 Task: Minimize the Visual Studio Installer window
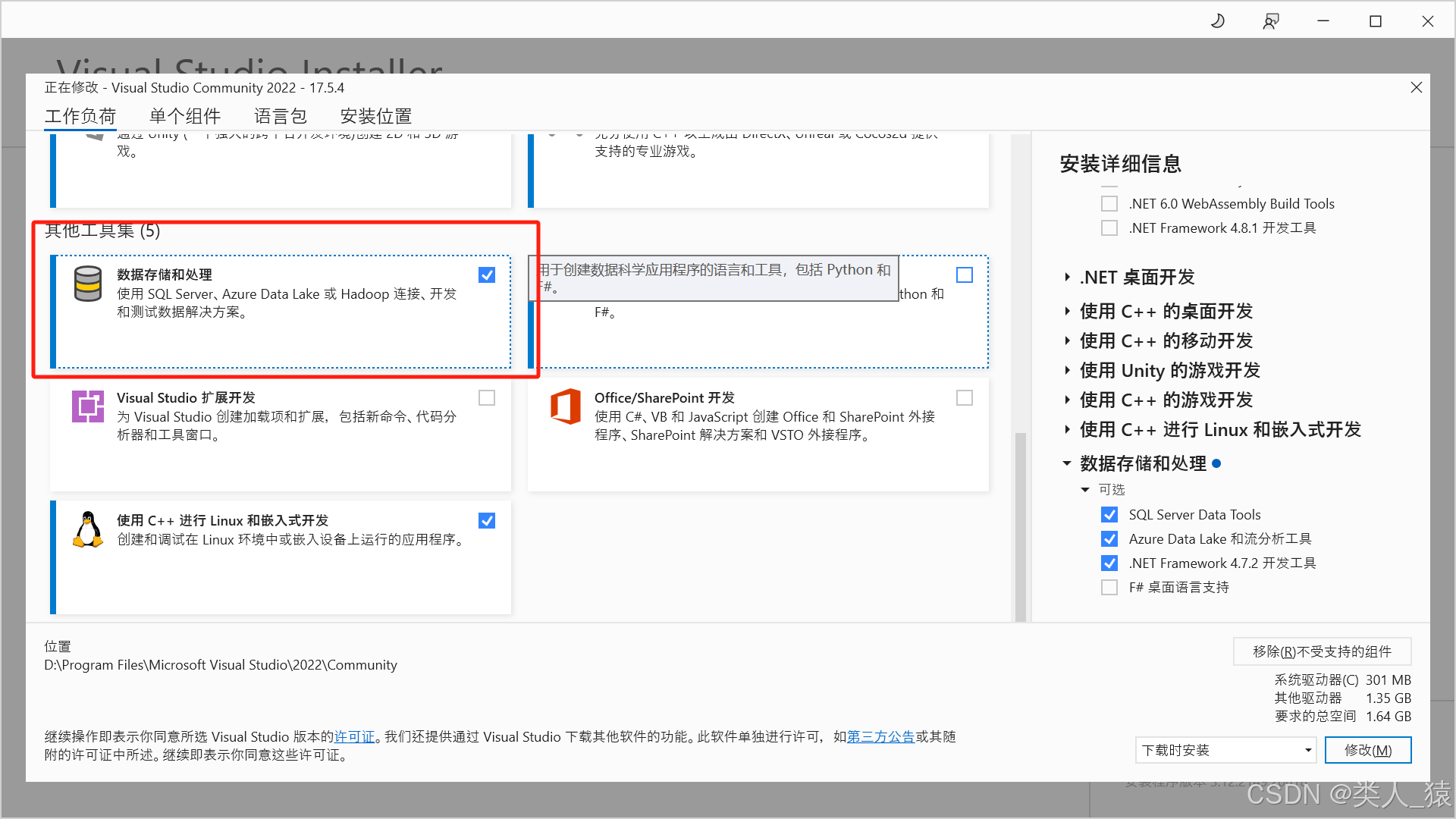(x=1323, y=21)
